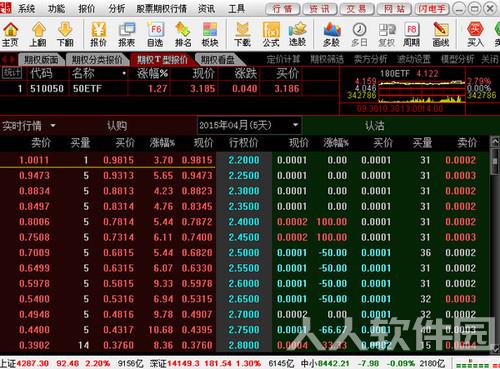Open the 工具 menu
Image resolution: width=500 pixels, height=369 pixels.
pyautogui.click(x=236, y=9)
